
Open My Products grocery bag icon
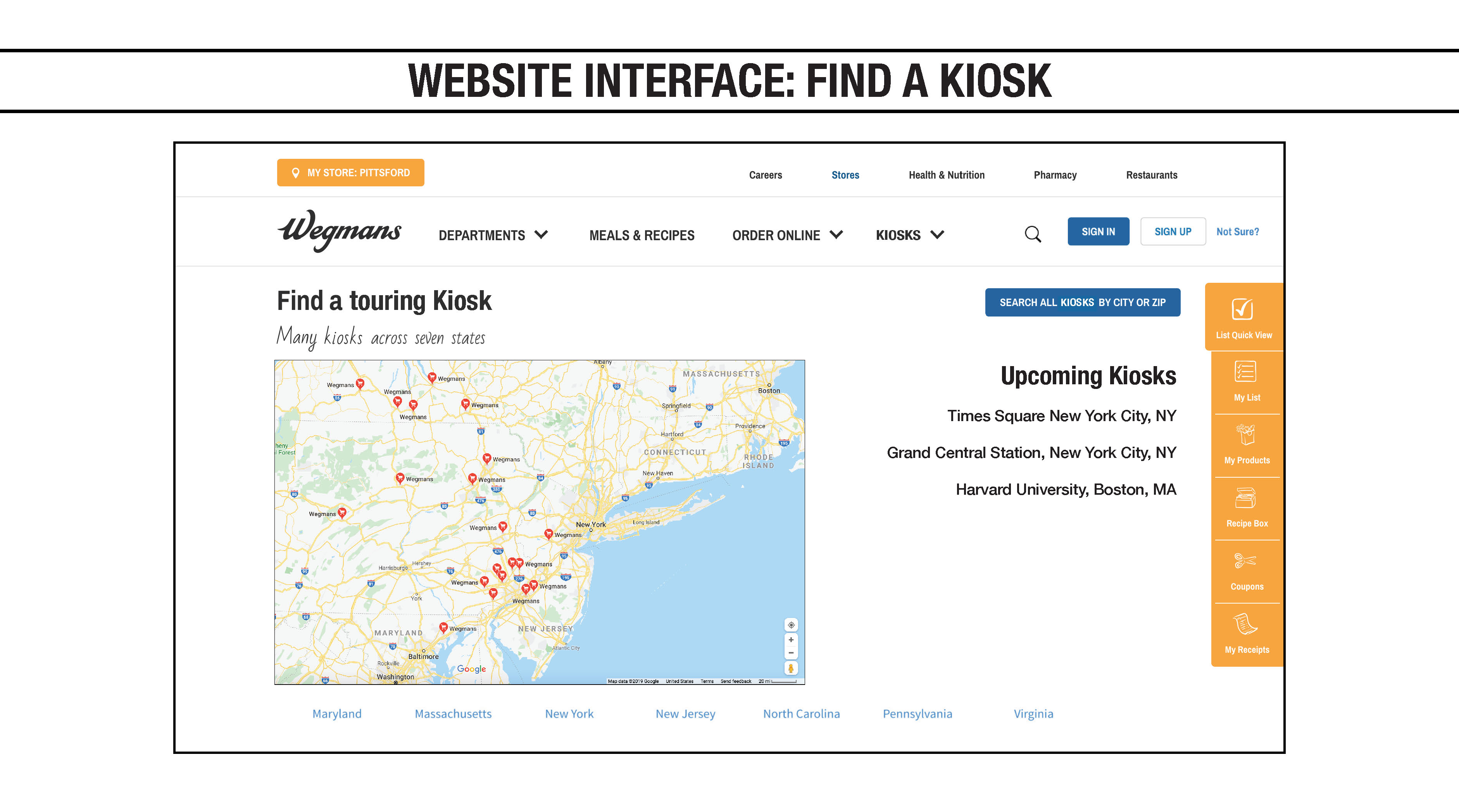[x=1245, y=435]
